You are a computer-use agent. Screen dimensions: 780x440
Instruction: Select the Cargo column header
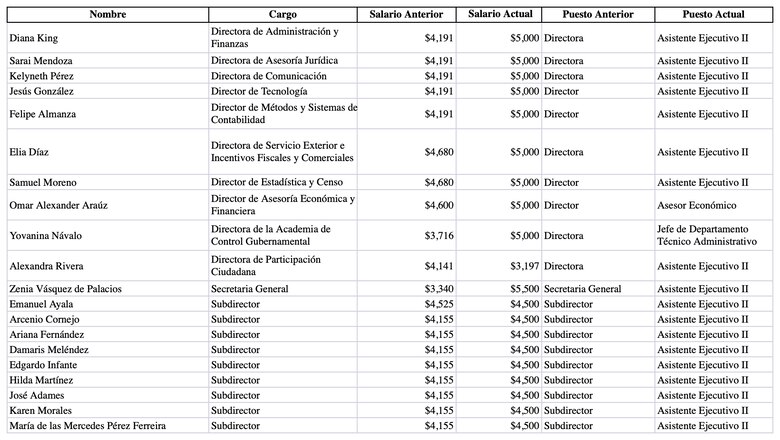click(283, 15)
